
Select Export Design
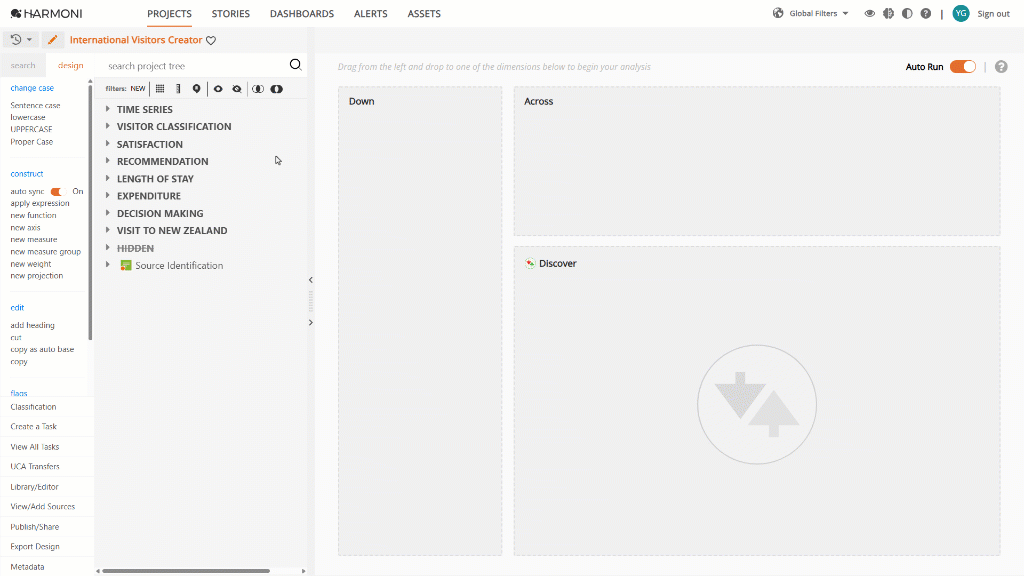tap(35, 547)
